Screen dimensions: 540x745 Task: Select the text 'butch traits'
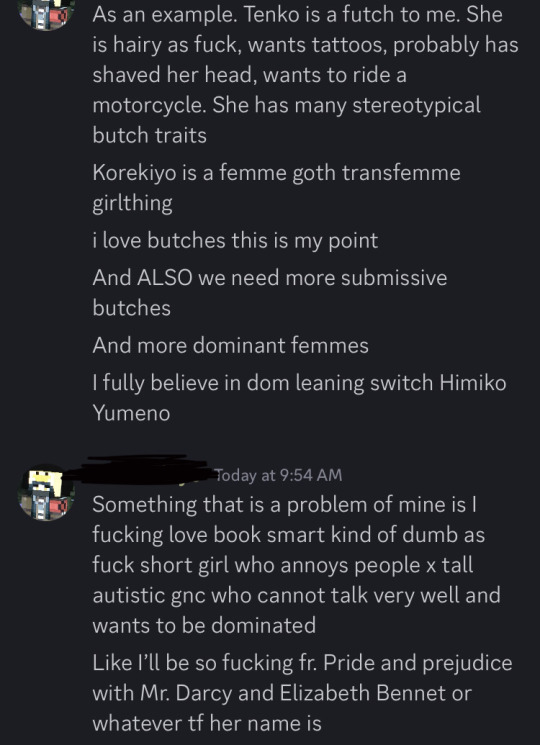tap(150, 135)
